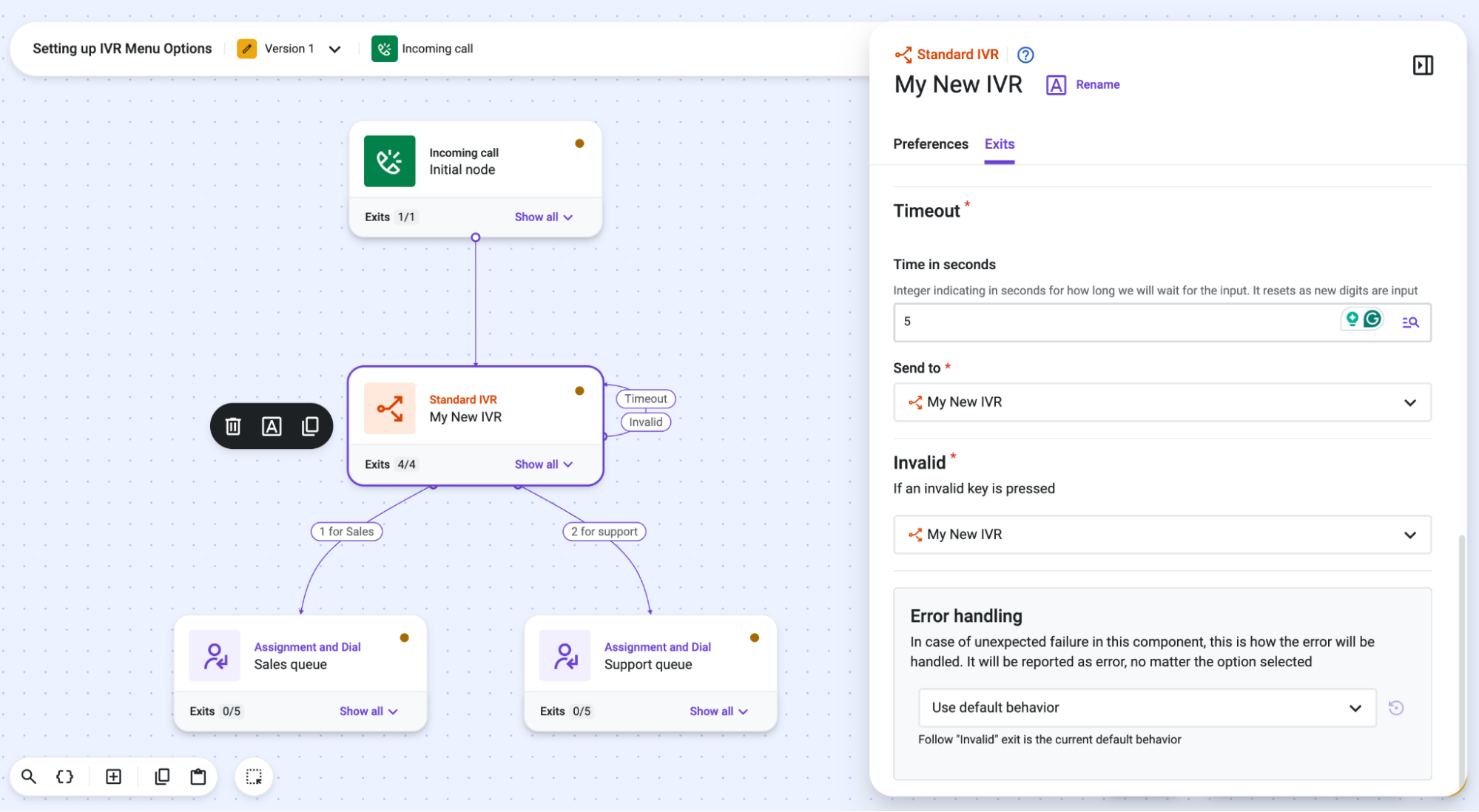The width and height of the screenshot is (1479, 812).
Task: Click the Rename link next to My New IVR
Action: (x=1097, y=85)
